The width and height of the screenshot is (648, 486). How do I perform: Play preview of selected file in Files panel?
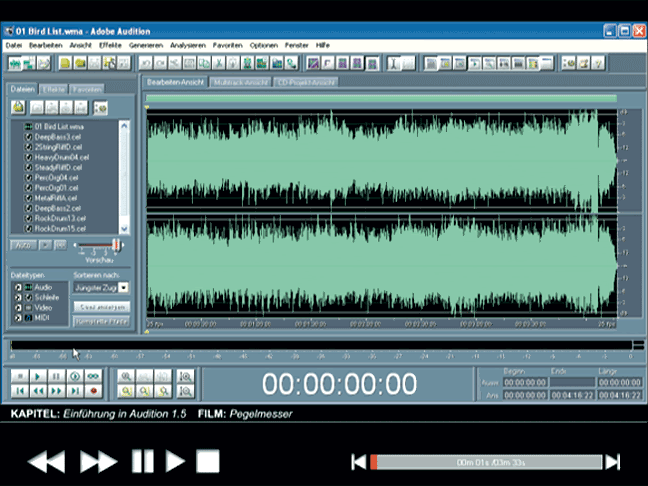45,245
